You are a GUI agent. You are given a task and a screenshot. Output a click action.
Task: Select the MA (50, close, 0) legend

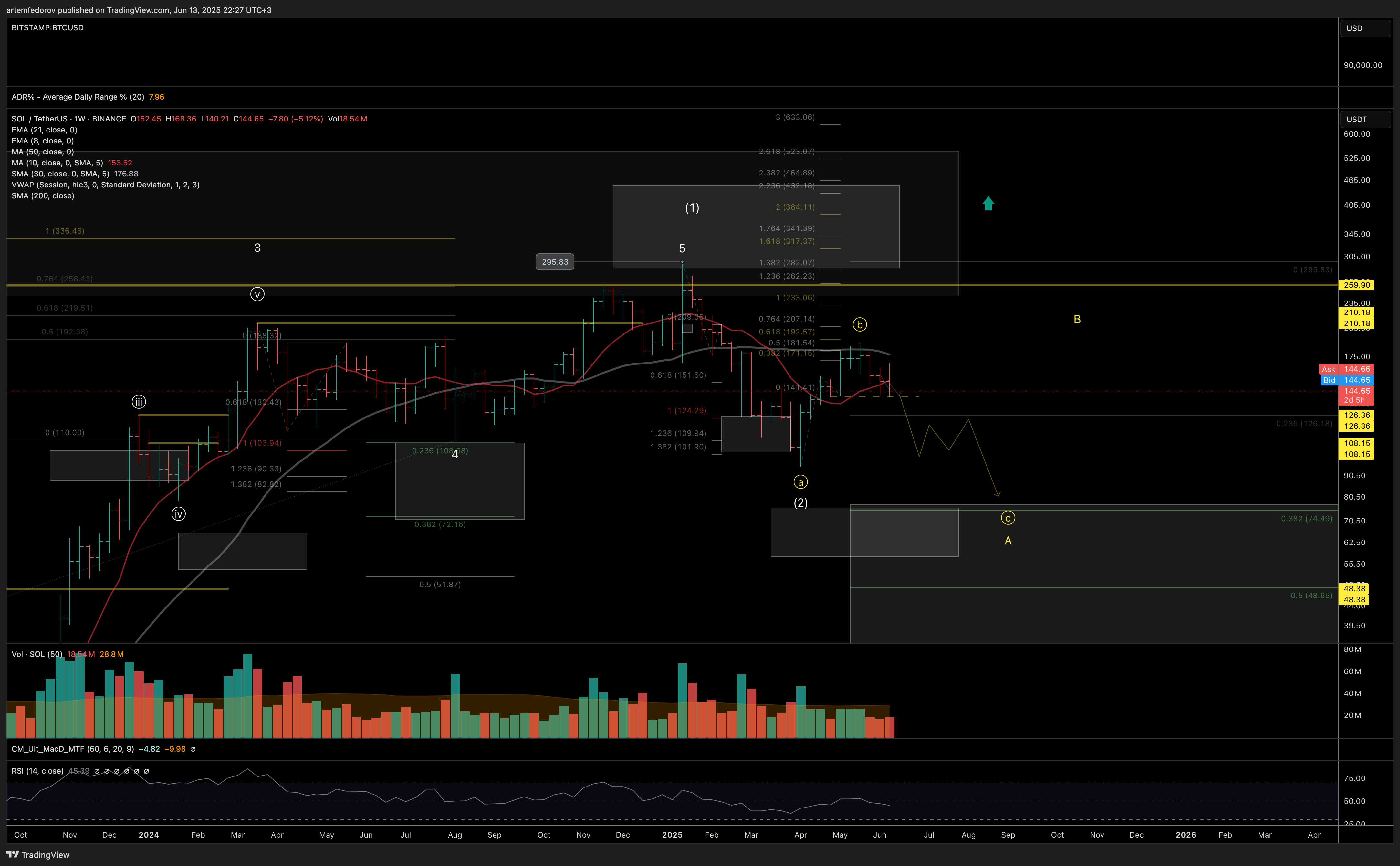point(42,152)
